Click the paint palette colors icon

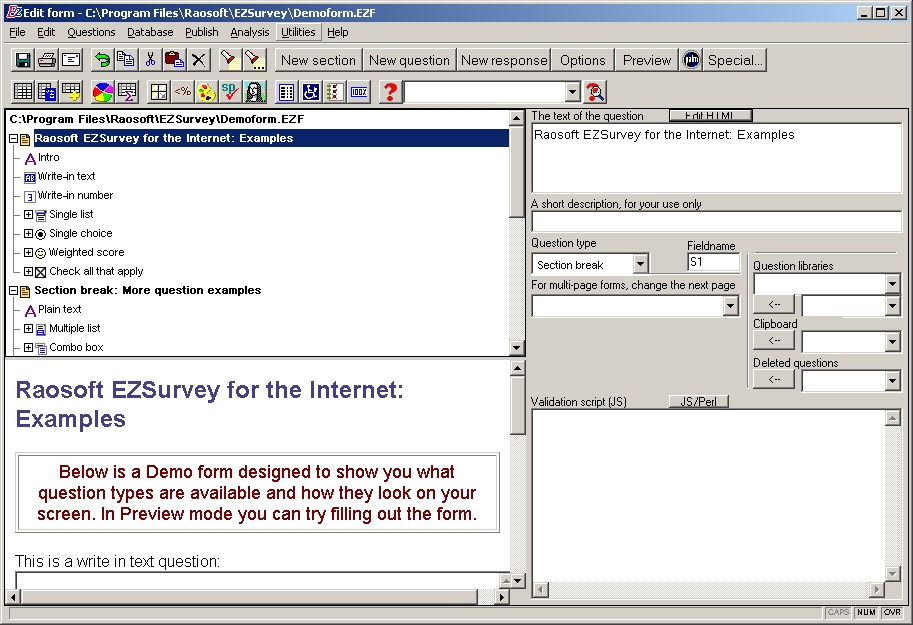(206, 91)
